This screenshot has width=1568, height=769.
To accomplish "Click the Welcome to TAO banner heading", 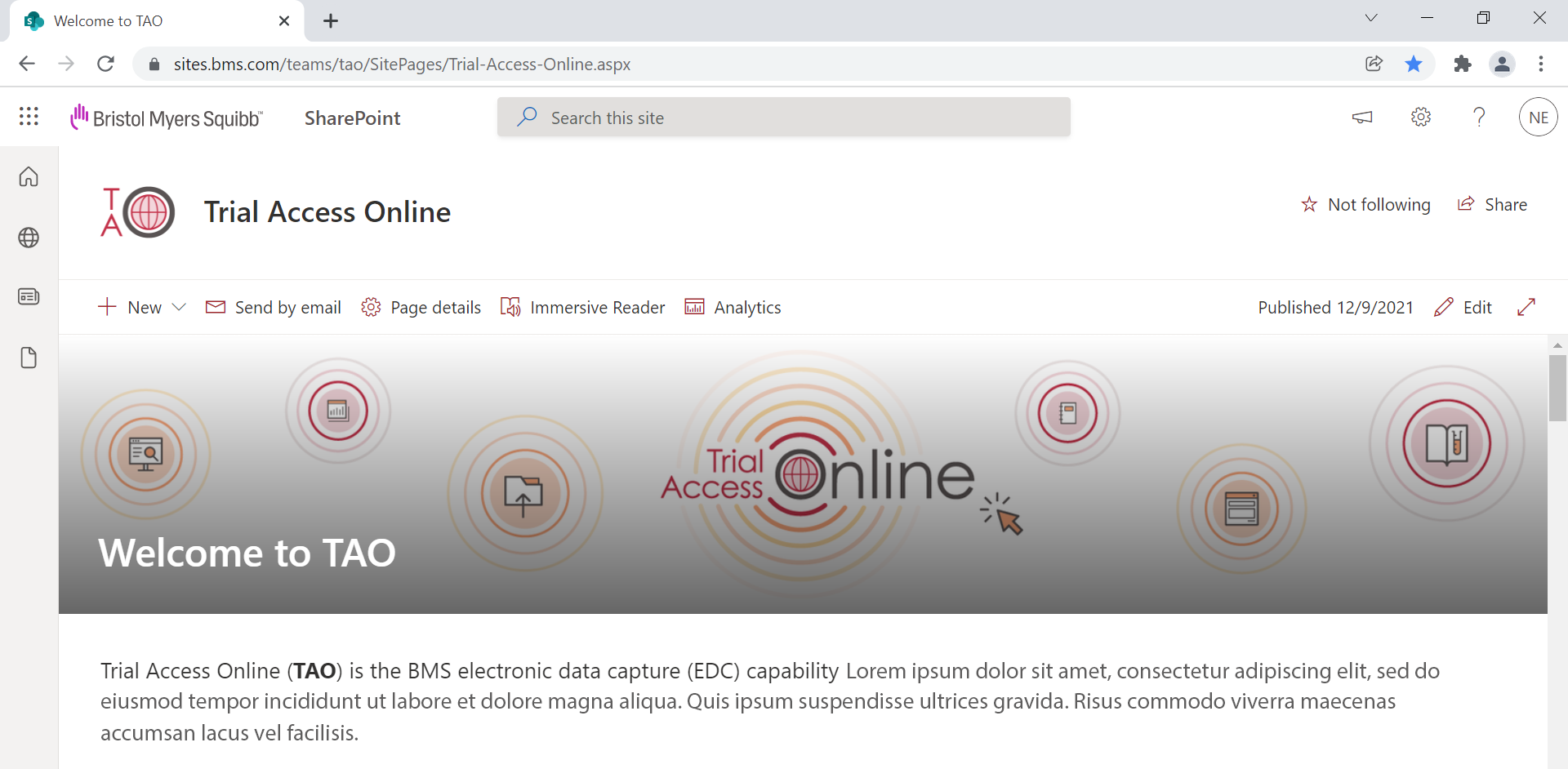I will [x=247, y=553].
